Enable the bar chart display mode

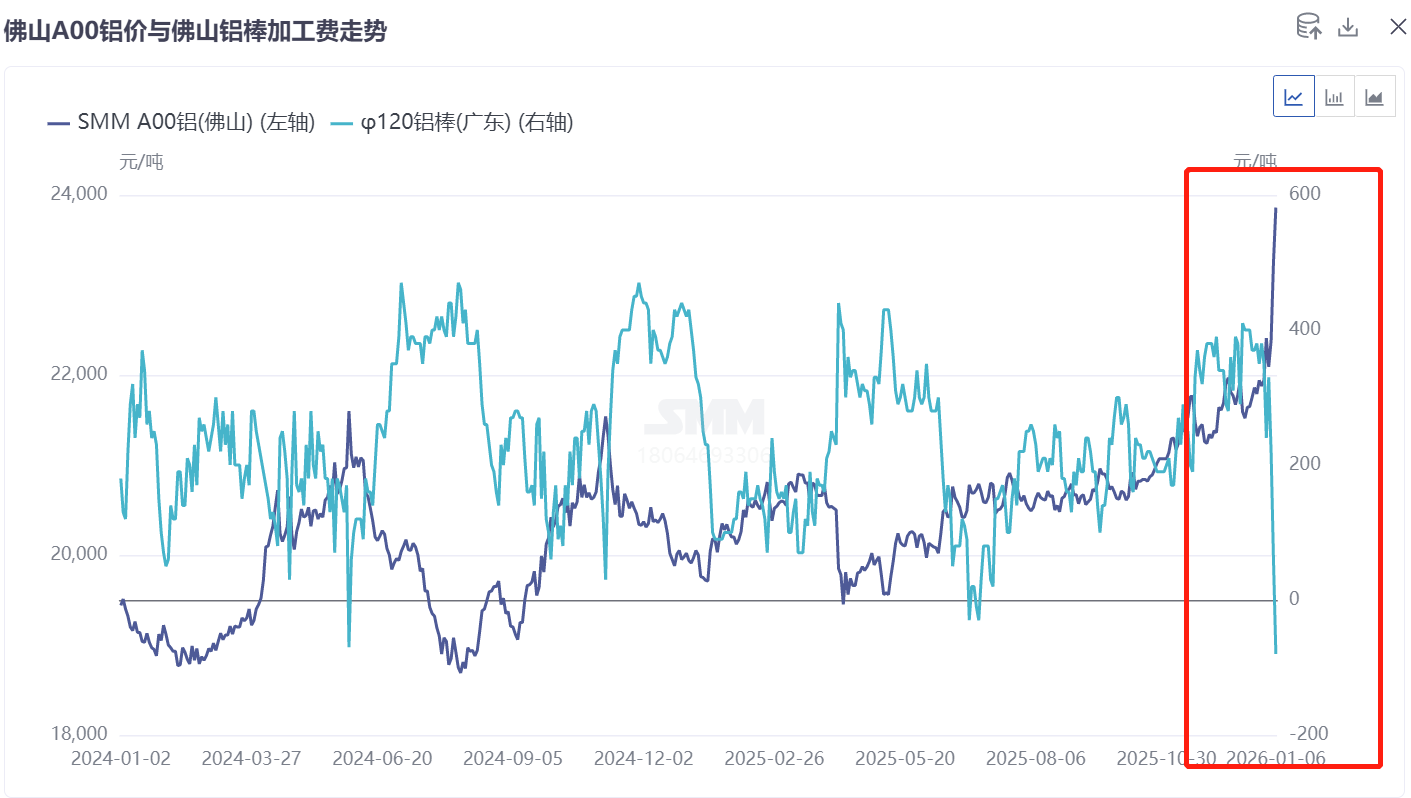1334,96
